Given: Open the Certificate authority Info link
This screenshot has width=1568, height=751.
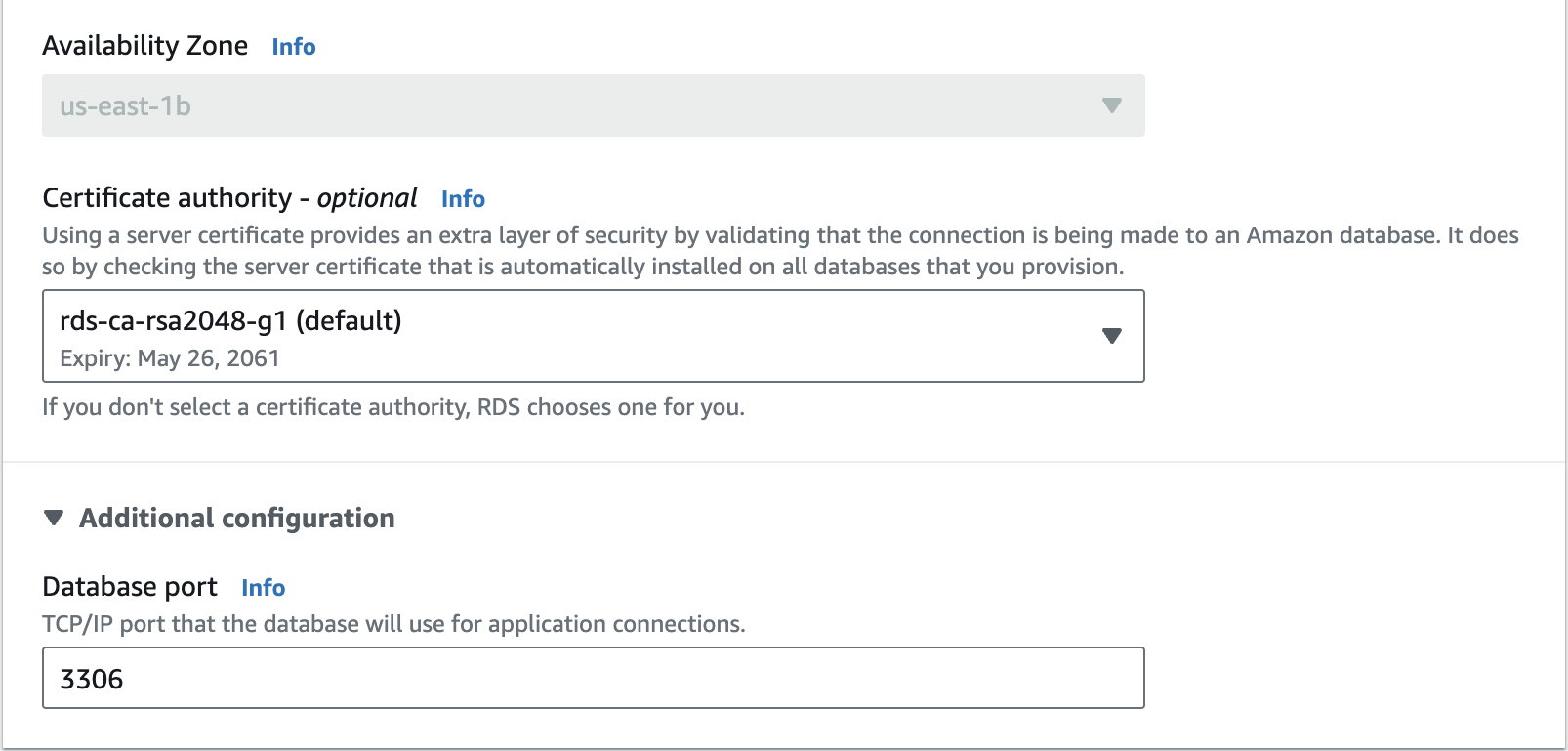Looking at the screenshot, I should (463, 199).
